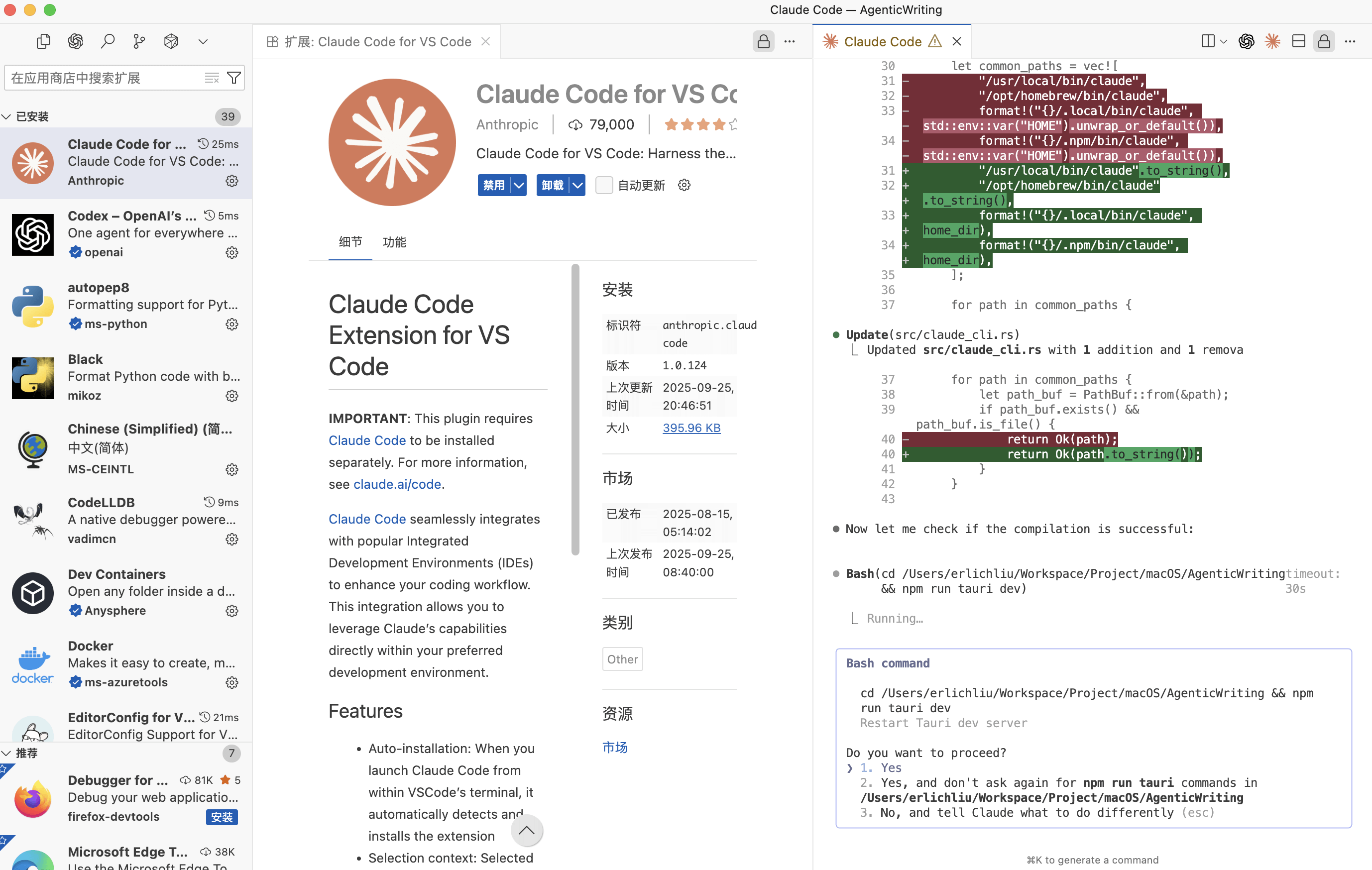Image resolution: width=1372 pixels, height=870 pixels.
Task: Open the Source Control branch icon
Action: click(139, 42)
